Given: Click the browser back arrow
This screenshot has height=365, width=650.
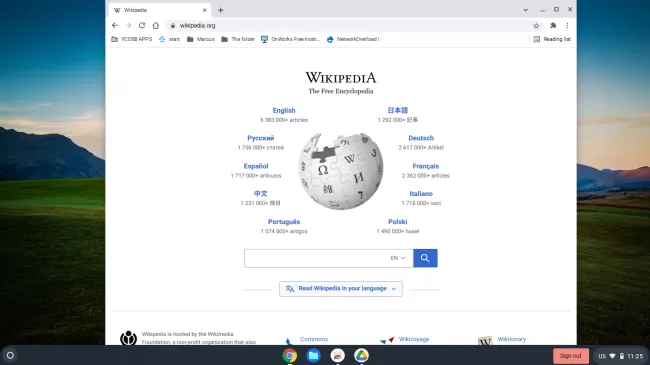Looking at the screenshot, I should 115,25.
